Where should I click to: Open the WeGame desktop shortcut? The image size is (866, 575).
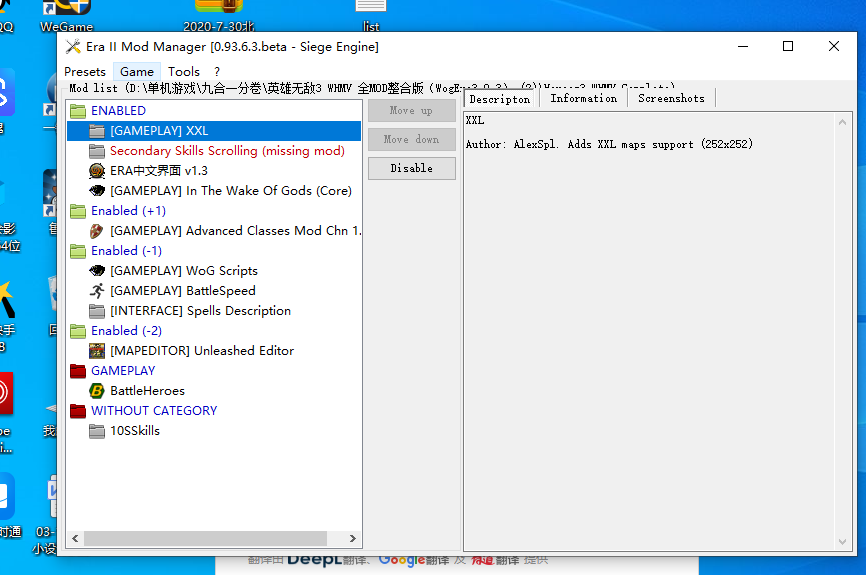click(66, 15)
